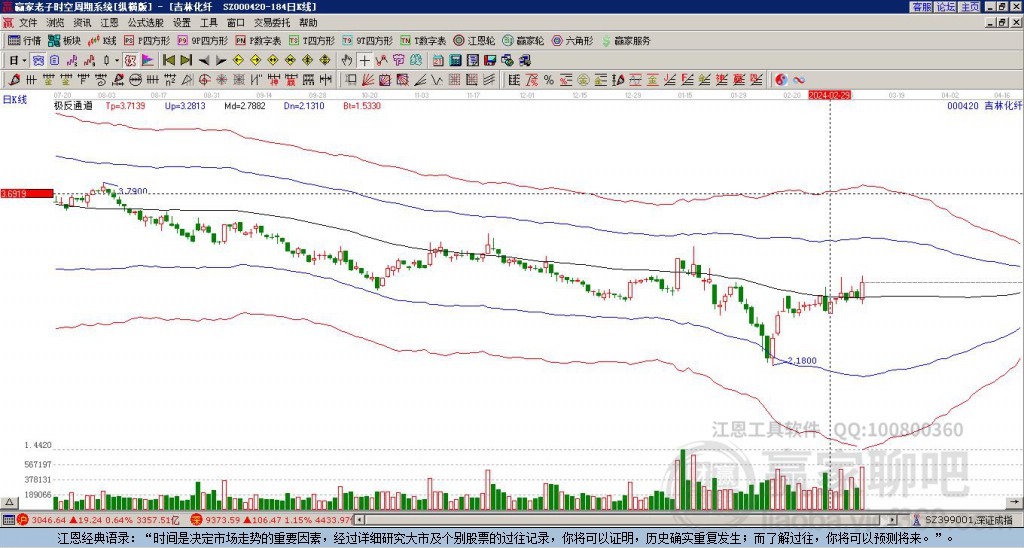The image size is (1024, 548).
Task: Jump to last bar with green skip-forward icon
Action: pyautogui.click(x=186, y=61)
